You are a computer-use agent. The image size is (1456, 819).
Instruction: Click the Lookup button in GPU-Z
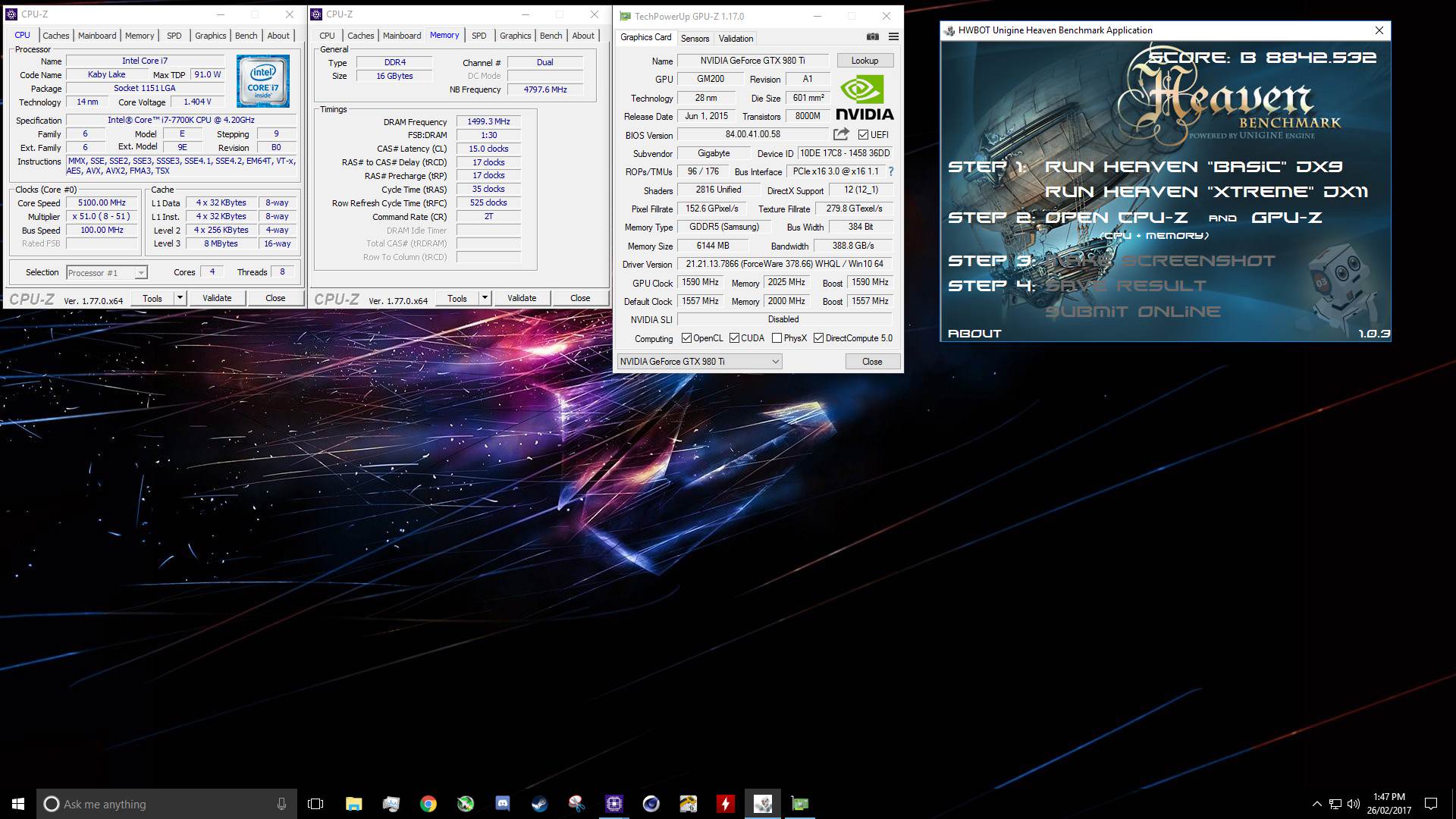point(864,61)
